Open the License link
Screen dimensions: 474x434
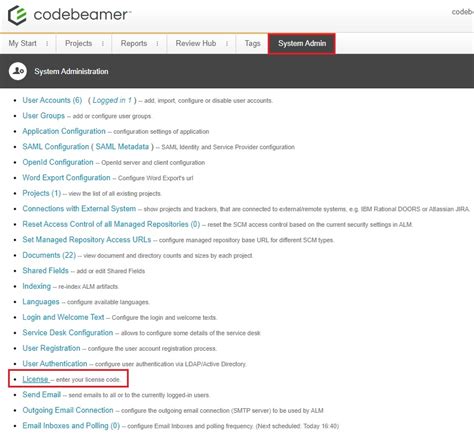(35, 379)
